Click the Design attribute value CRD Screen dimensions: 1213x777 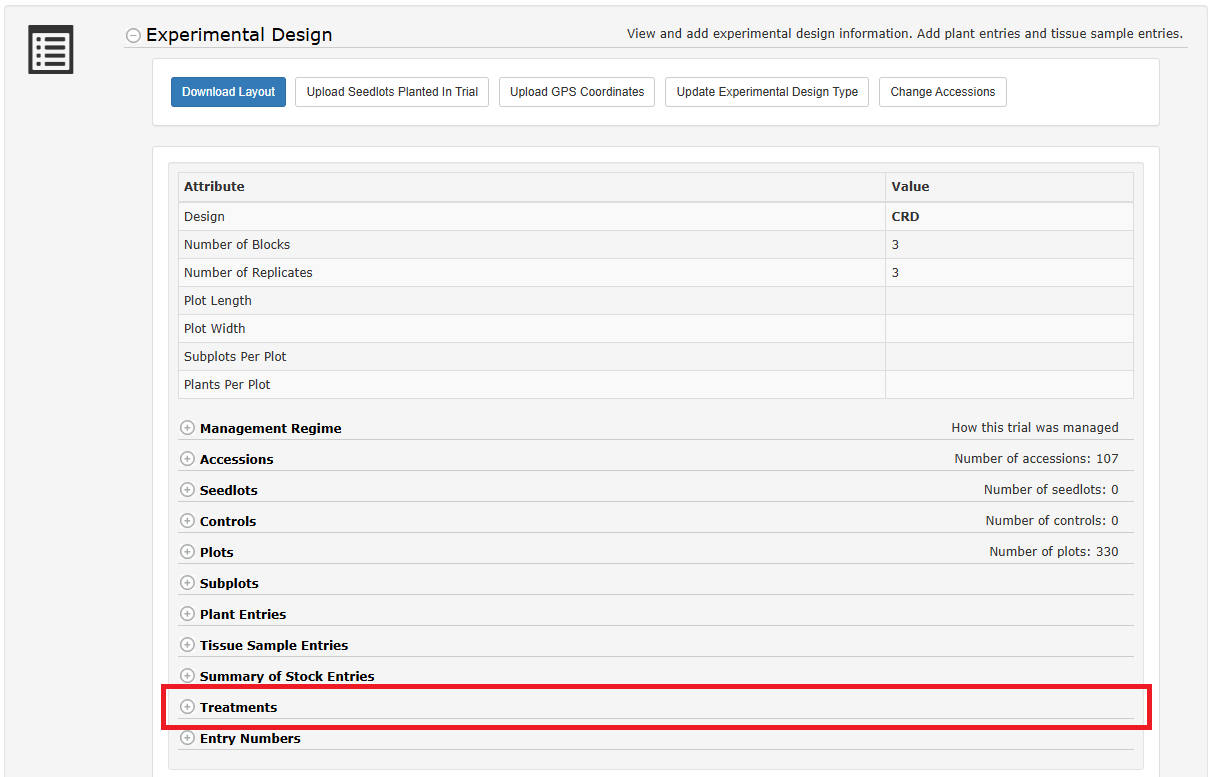coord(905,217)
